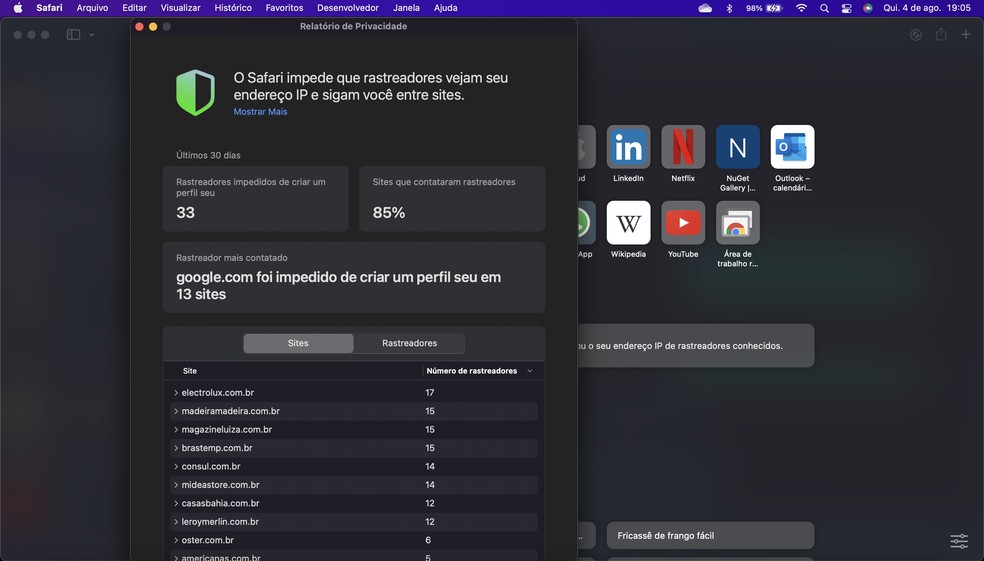Screen dimensions: 984x561
Task: Click the Últimos 30 dias label
Action: click(x=208, y=155)
